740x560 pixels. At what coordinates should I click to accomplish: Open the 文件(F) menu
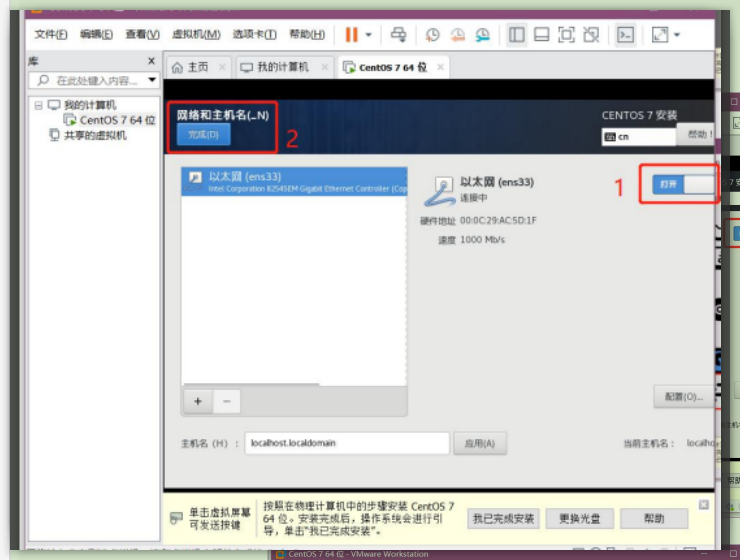[50, 34]
